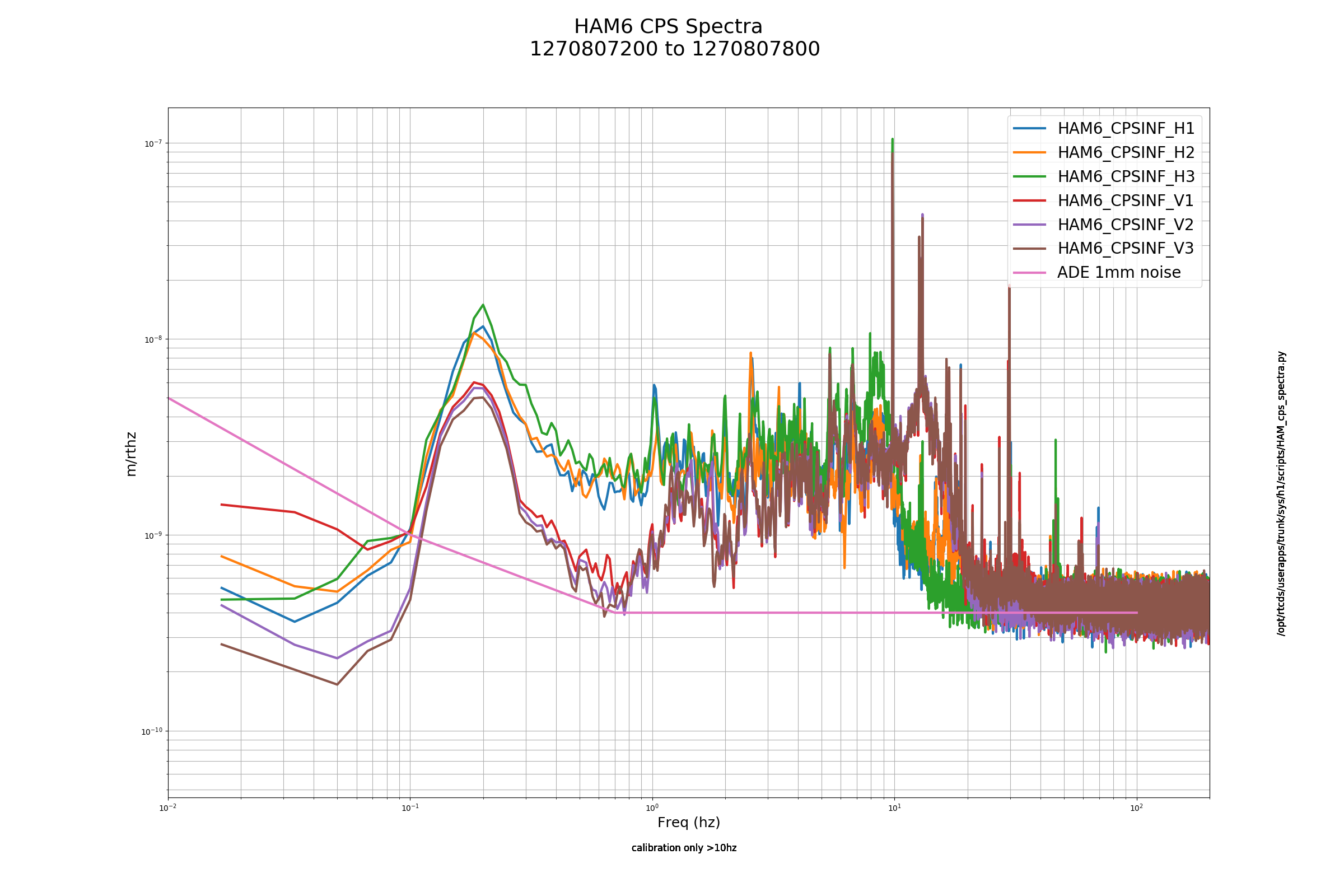Click the HAM6_CPSINF_H3 legend text
The image size is (1344, 896).
(x=1126, y=176)
